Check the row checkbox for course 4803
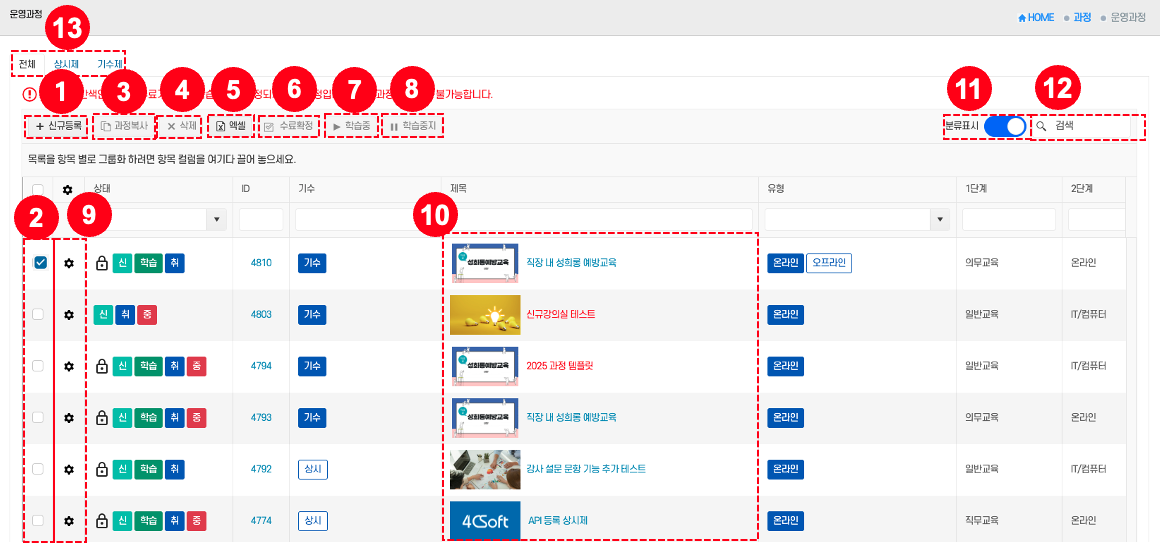 [x=39, y=315]
